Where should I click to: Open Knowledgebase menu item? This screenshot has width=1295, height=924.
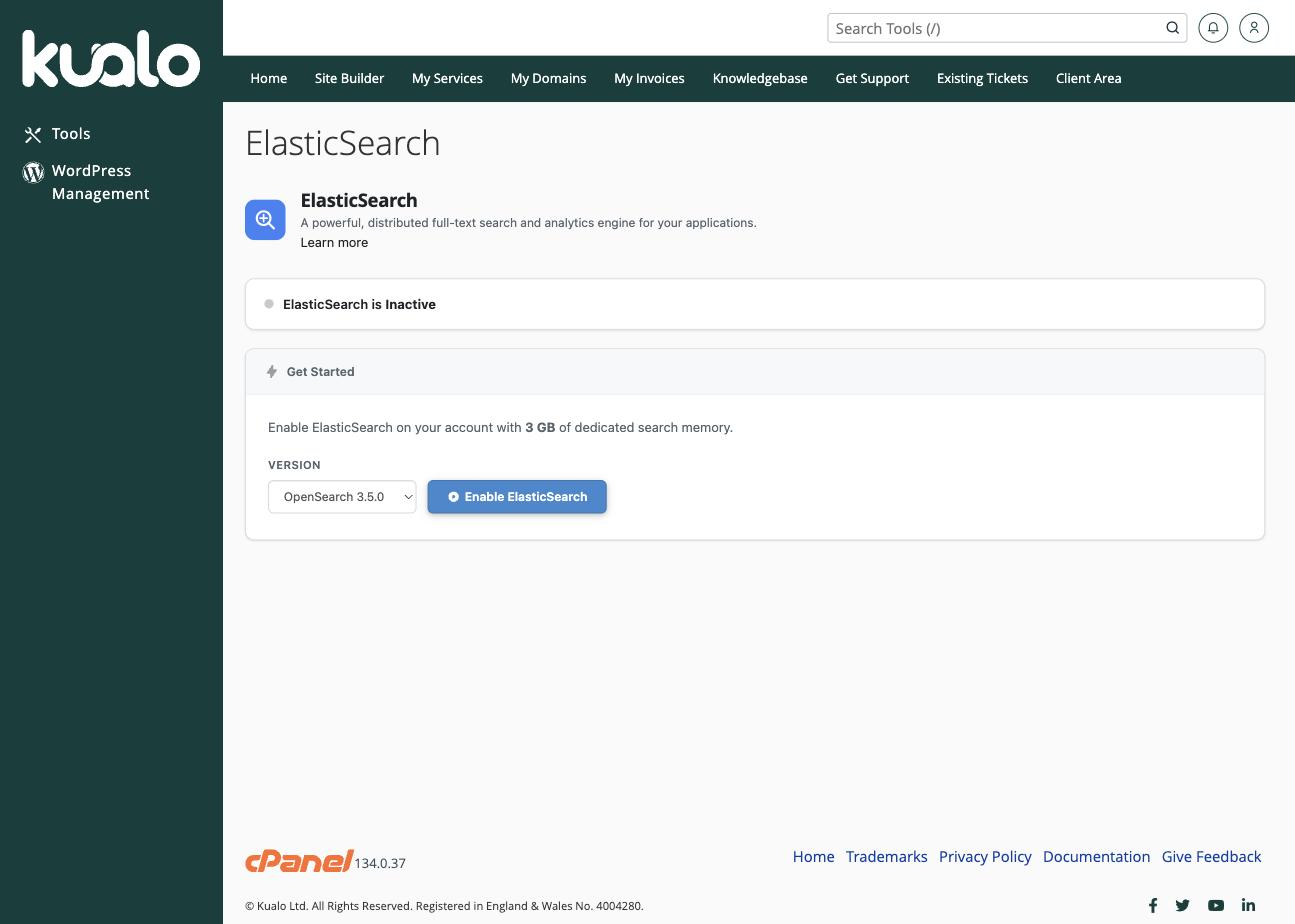(x=760, y=78)
